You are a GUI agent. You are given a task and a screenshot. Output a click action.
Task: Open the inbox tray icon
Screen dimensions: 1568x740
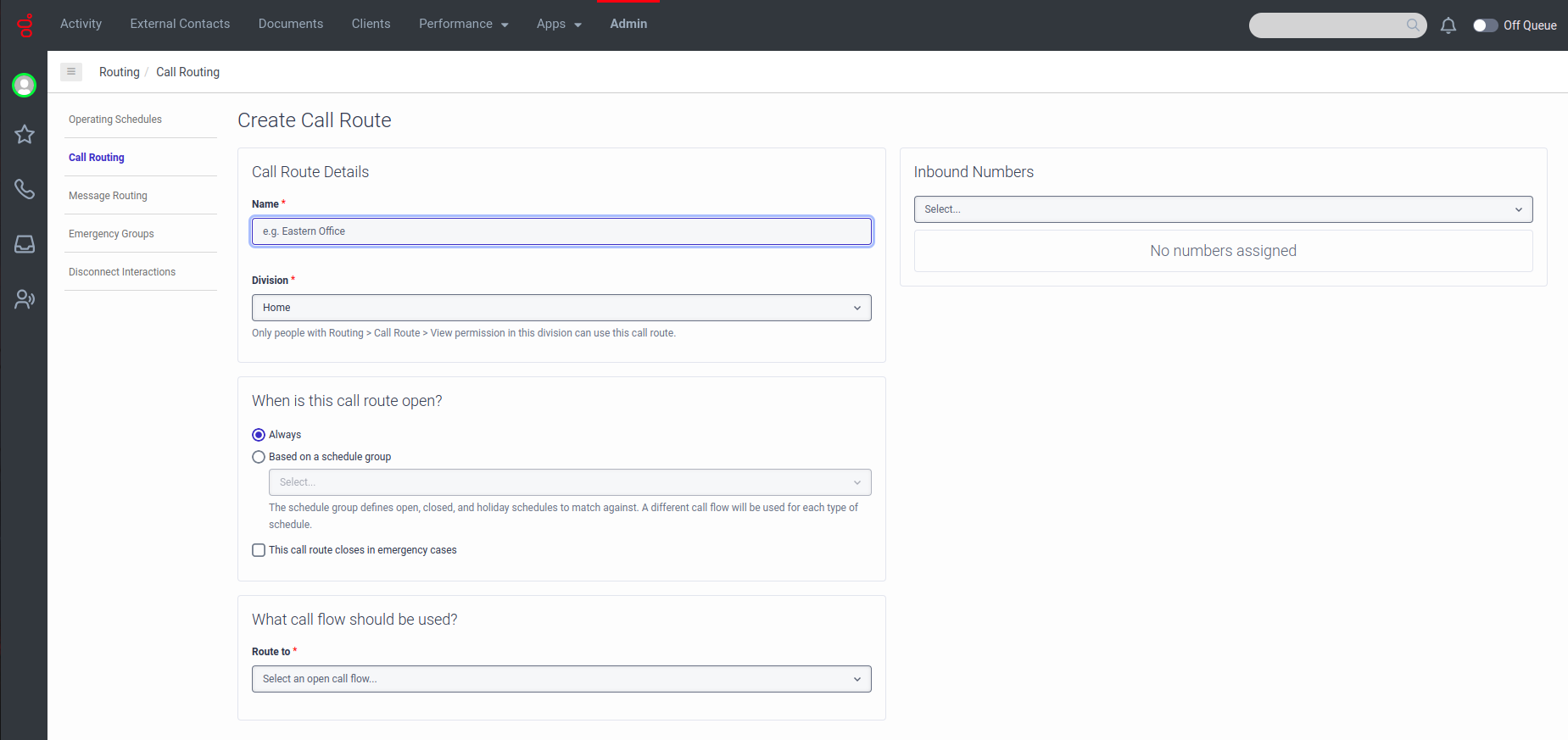coord(25,244)
